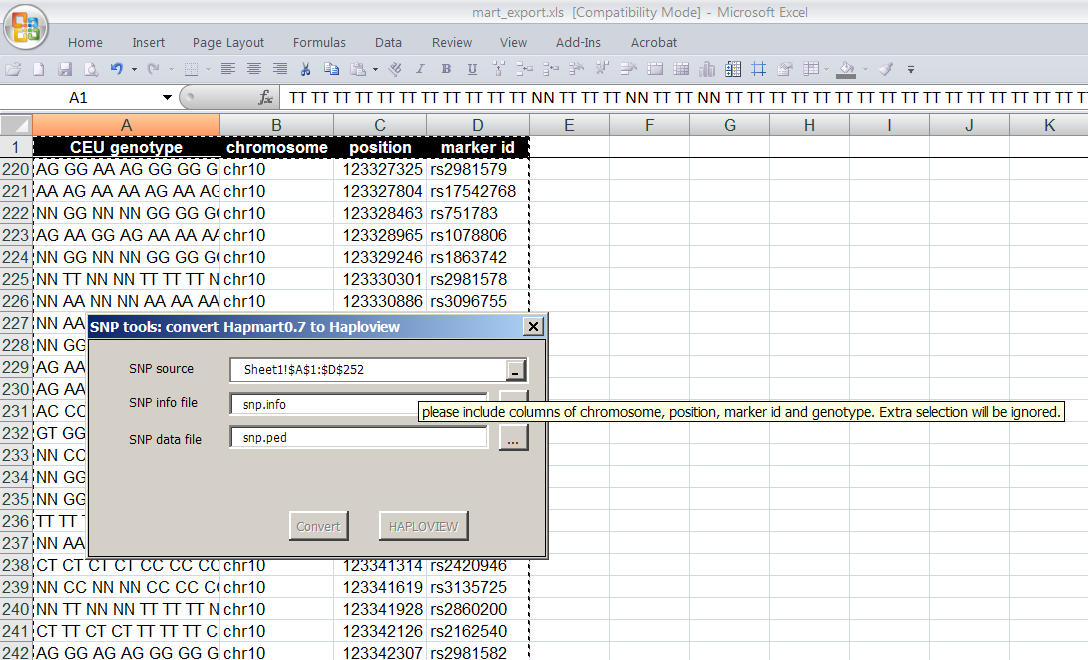Open the View ribbon tab
The image size is (1088, 660).
coord(513,42)
